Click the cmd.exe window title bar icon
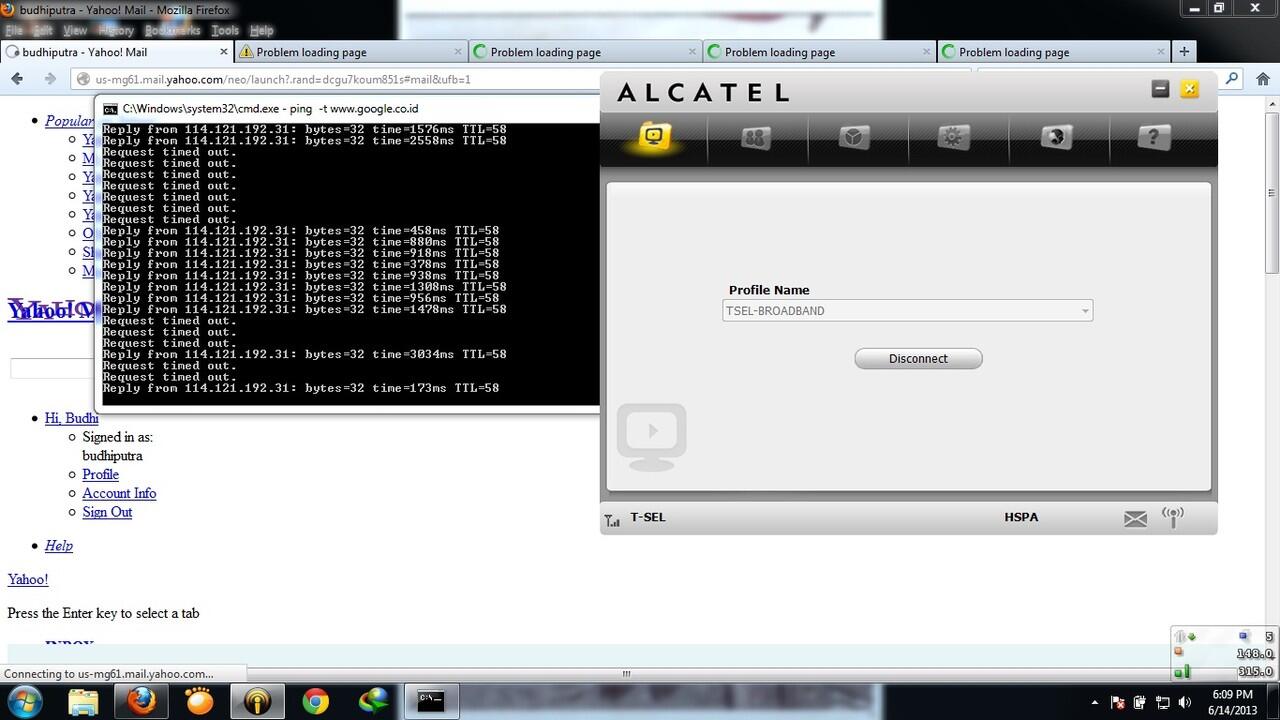The image size is (1280, 720). [110, 109]
